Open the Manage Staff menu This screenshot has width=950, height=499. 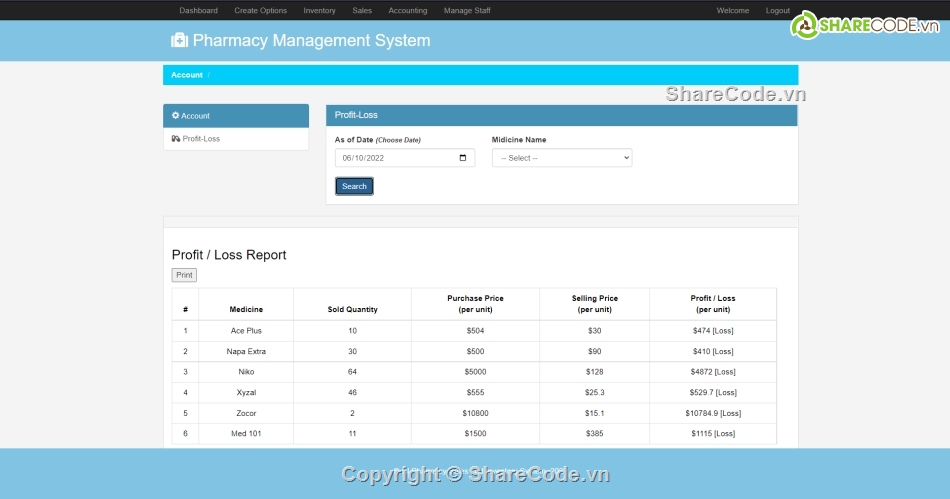[467, 11]
